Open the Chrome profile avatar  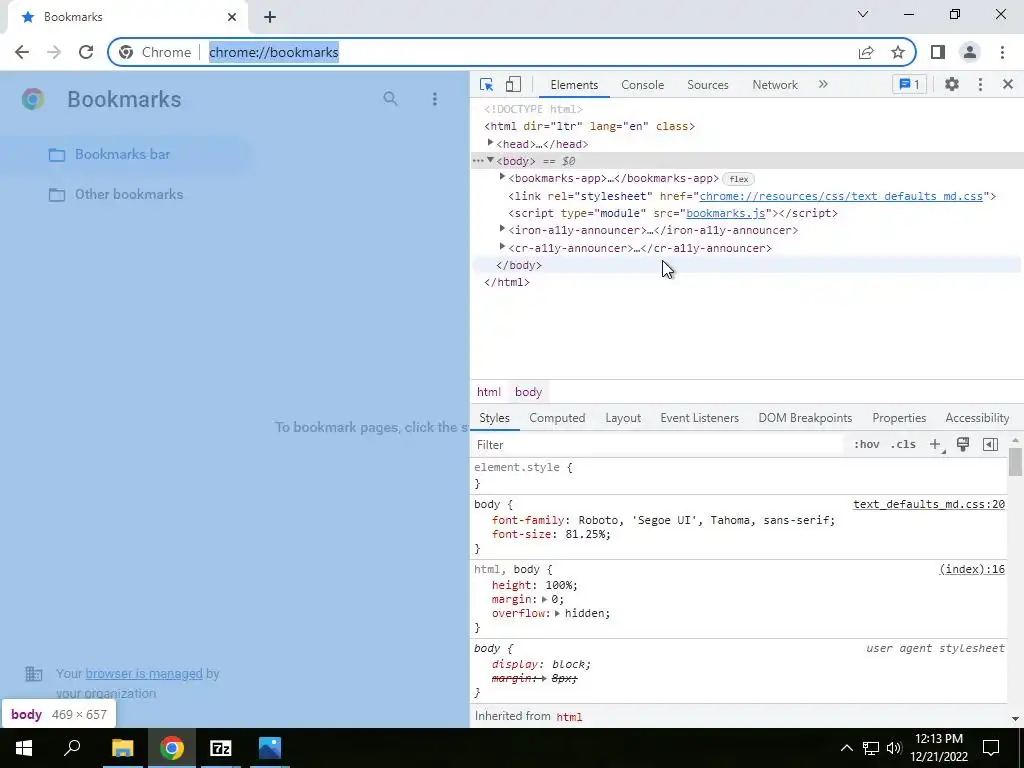tap(970, 52)
